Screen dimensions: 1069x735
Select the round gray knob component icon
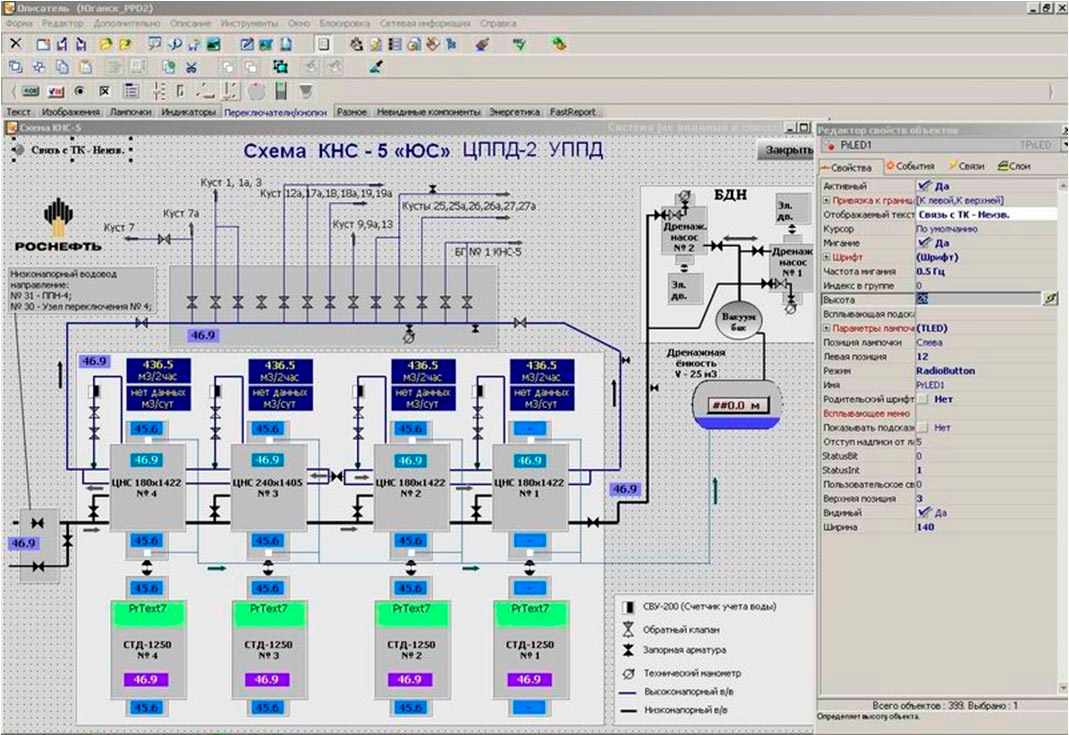256,91
